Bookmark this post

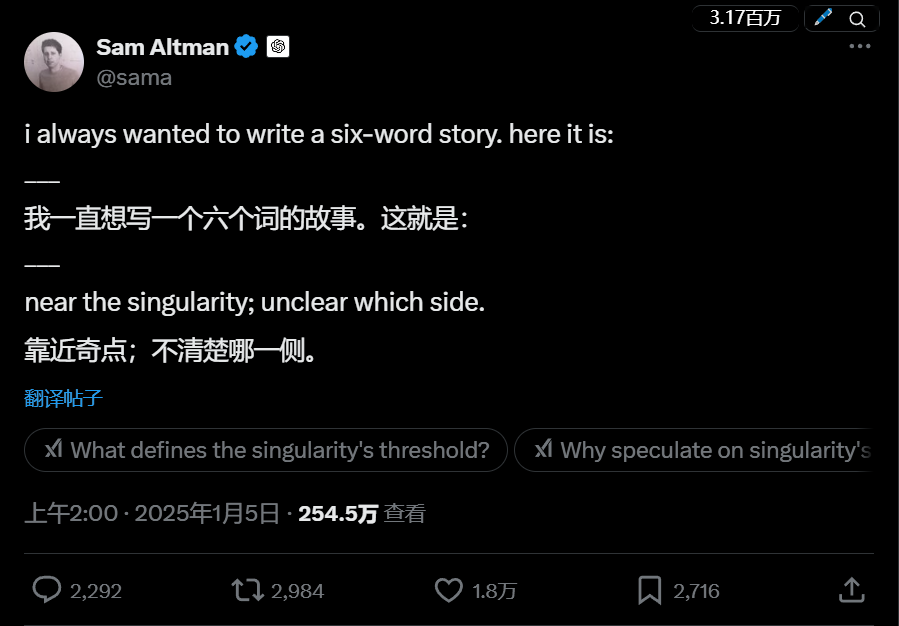pyautogui.click(x=650, y=590)
